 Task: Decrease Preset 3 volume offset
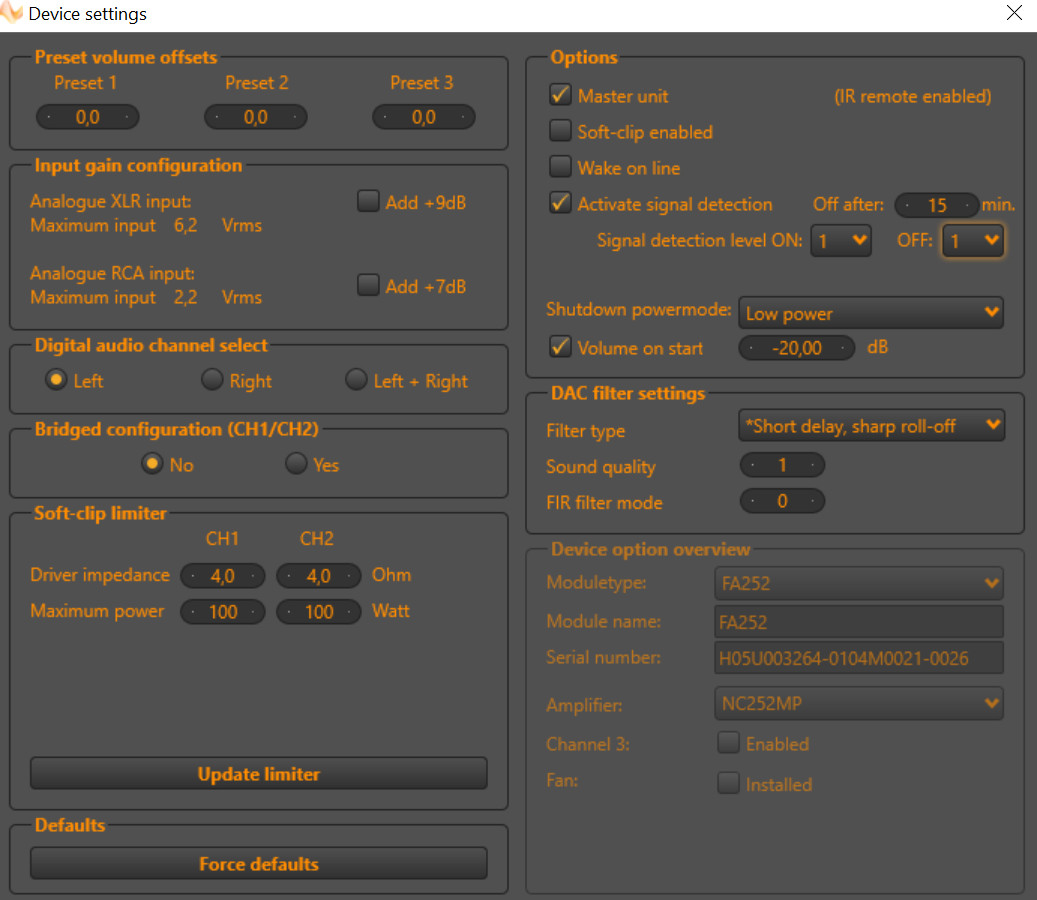385,117
